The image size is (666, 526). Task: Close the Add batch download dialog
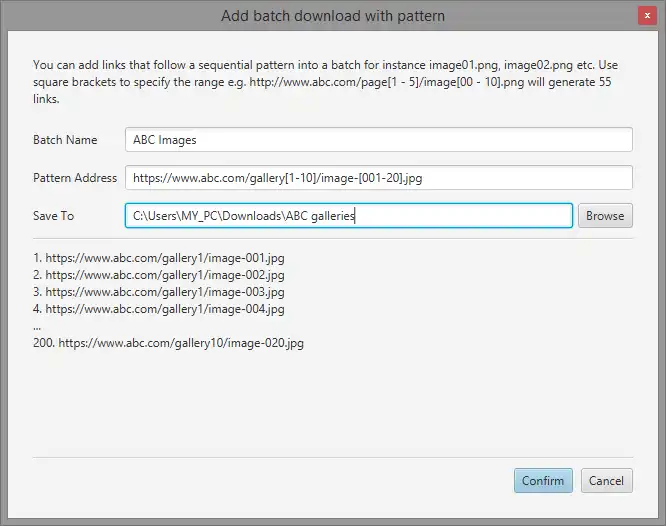click(x=648, y=16)
